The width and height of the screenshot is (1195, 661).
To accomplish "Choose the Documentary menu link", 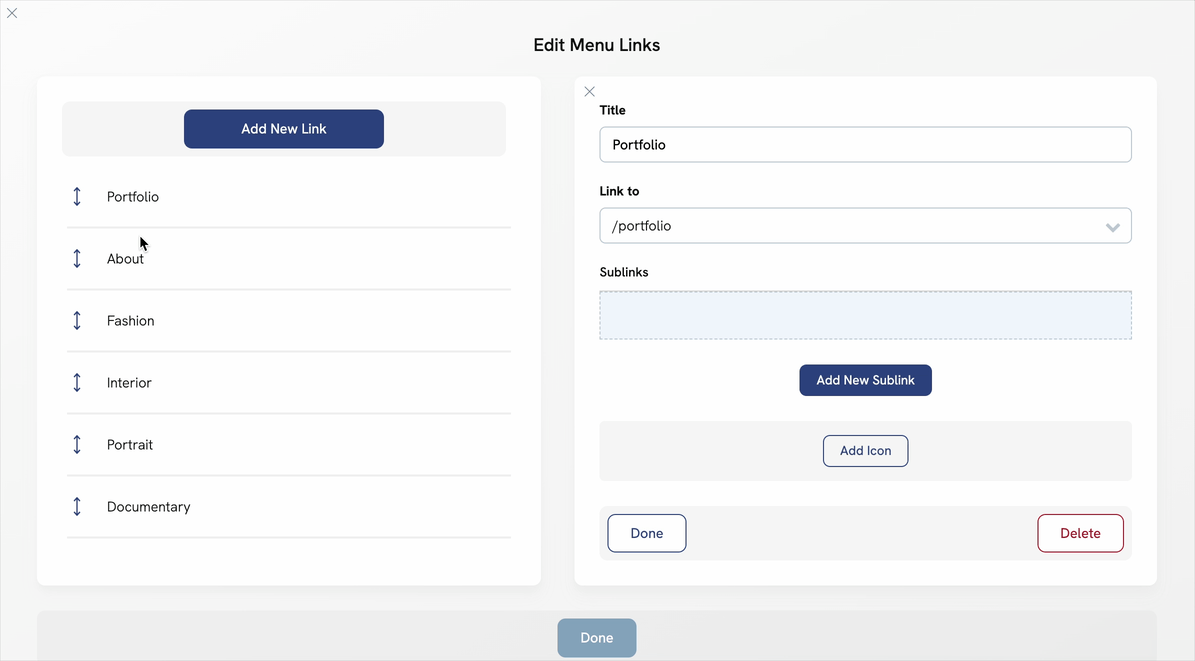I will [148, 507].
